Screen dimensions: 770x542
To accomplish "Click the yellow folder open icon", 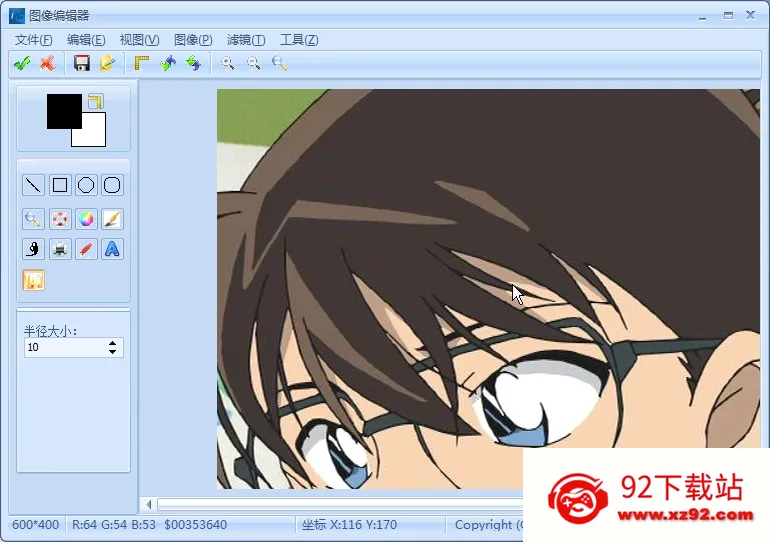I will click(x=107, y=63).
